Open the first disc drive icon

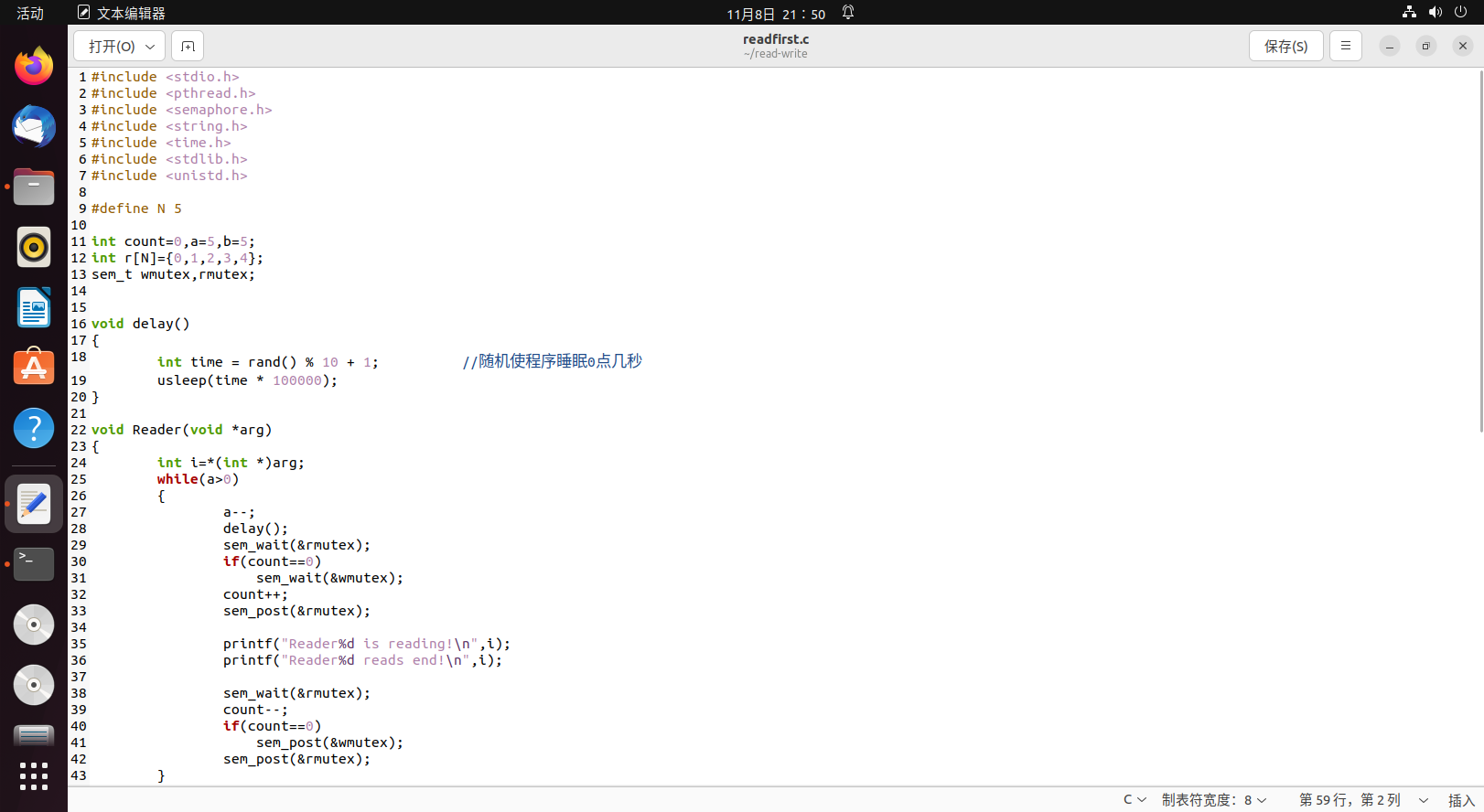pyautogui.click(x=34, y=625)
